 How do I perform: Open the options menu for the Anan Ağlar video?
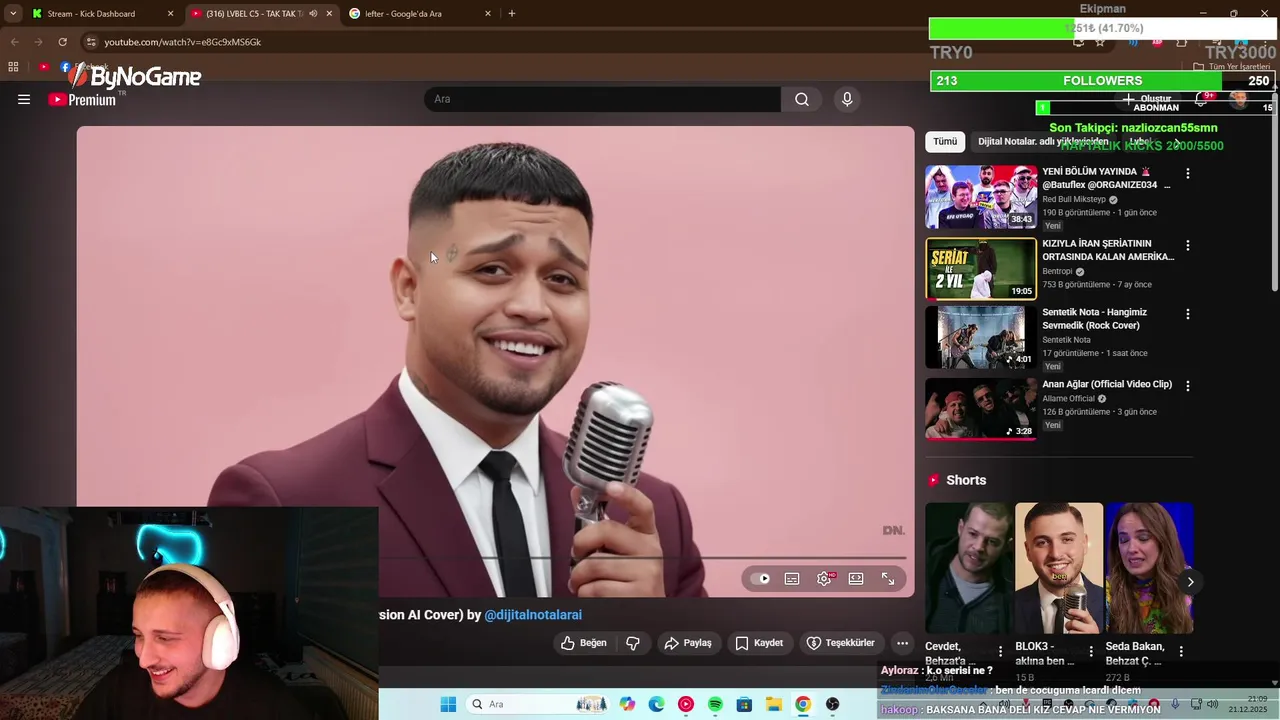pyautogui.click(x=1188, y=386)
